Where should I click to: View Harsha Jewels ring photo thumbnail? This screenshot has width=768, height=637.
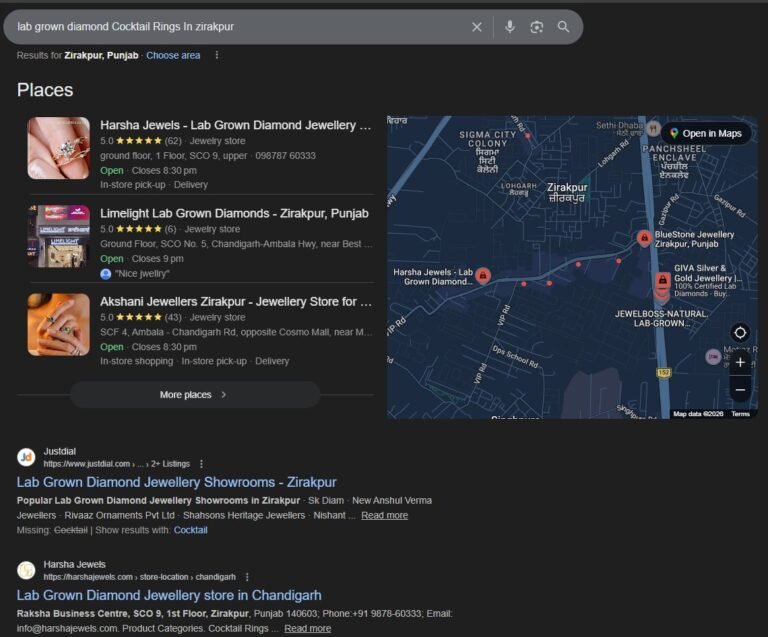pos(59,148)
